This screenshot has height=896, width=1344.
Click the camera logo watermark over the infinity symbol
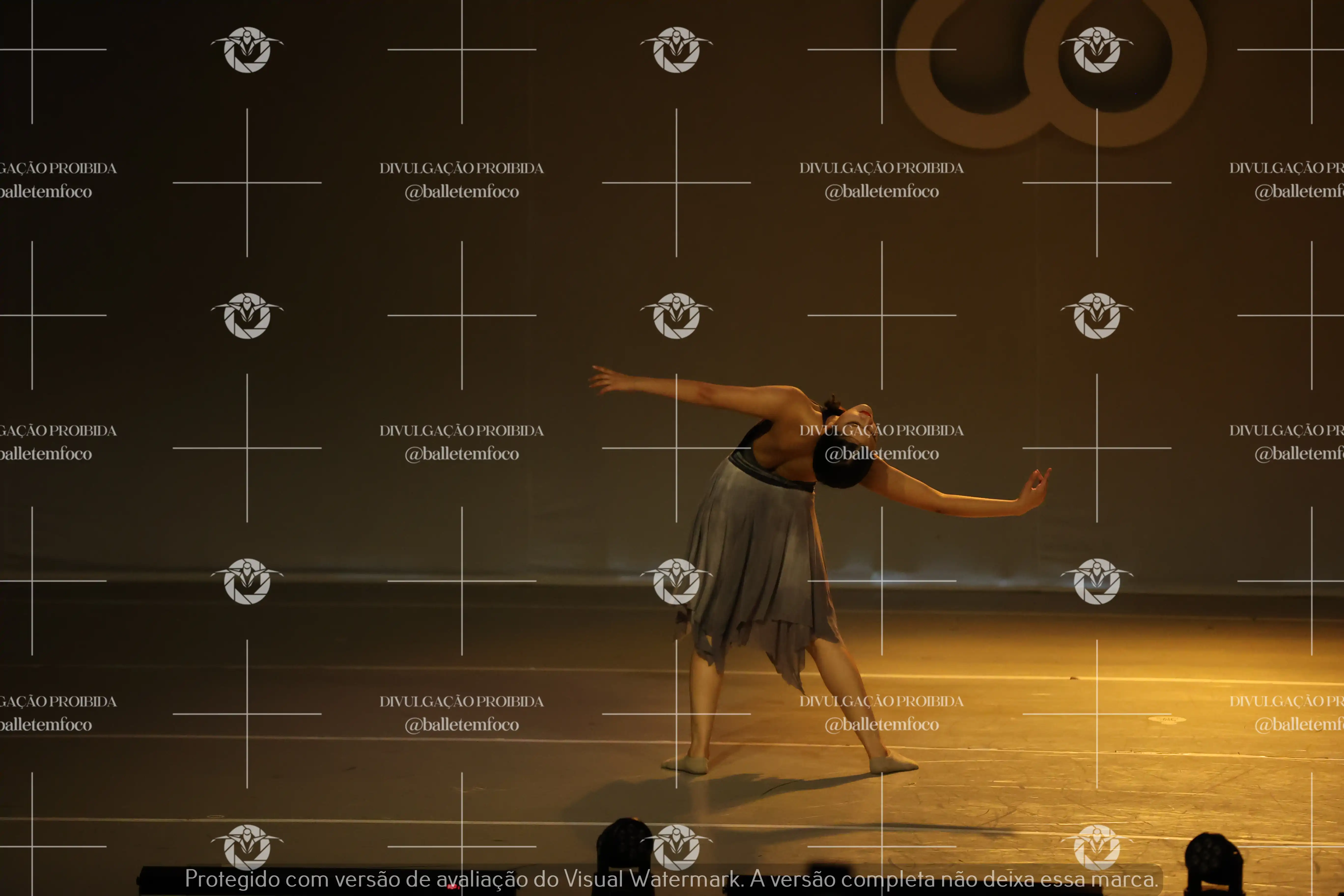coord(1097,50)
